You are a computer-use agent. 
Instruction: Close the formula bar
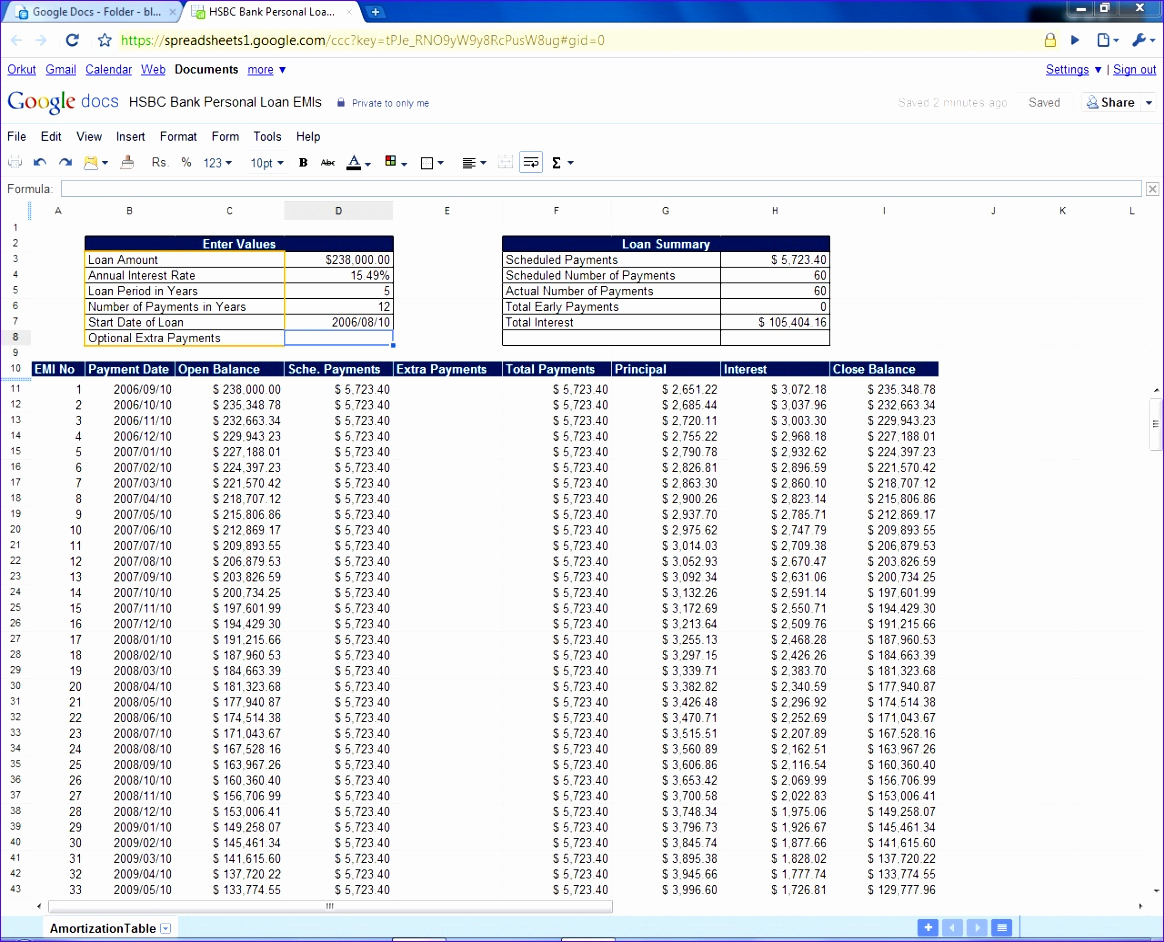point(1152,189)
